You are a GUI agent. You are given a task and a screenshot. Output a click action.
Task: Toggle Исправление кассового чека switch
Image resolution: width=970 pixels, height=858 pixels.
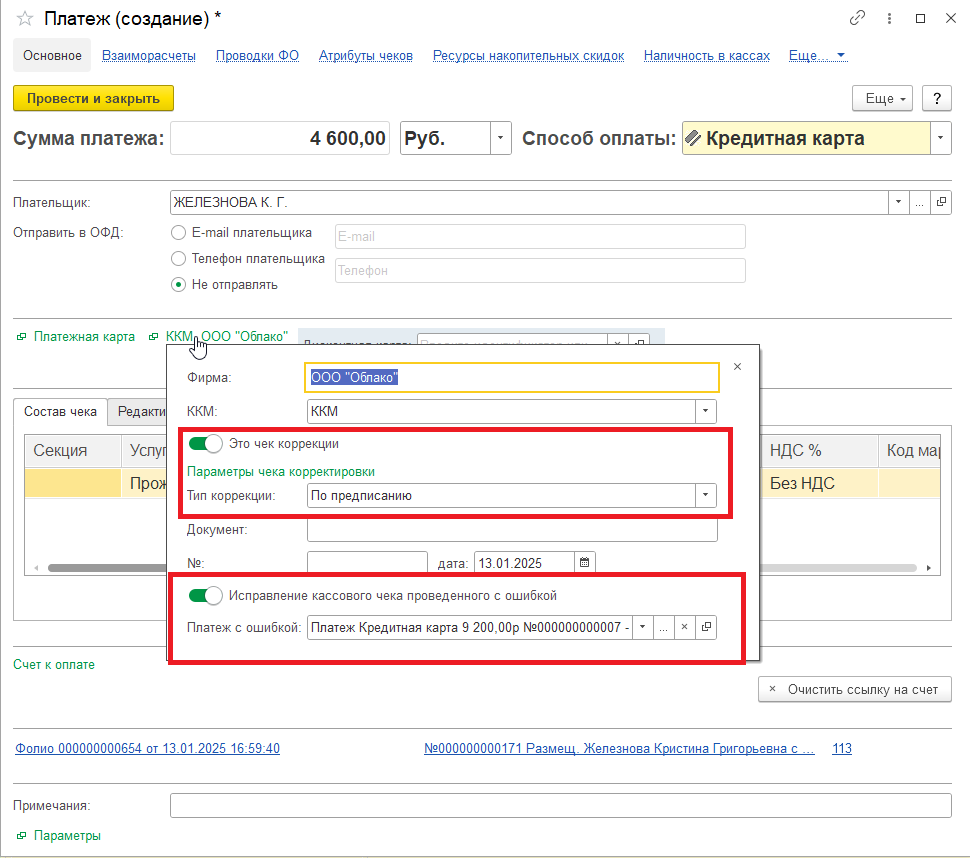205,595
